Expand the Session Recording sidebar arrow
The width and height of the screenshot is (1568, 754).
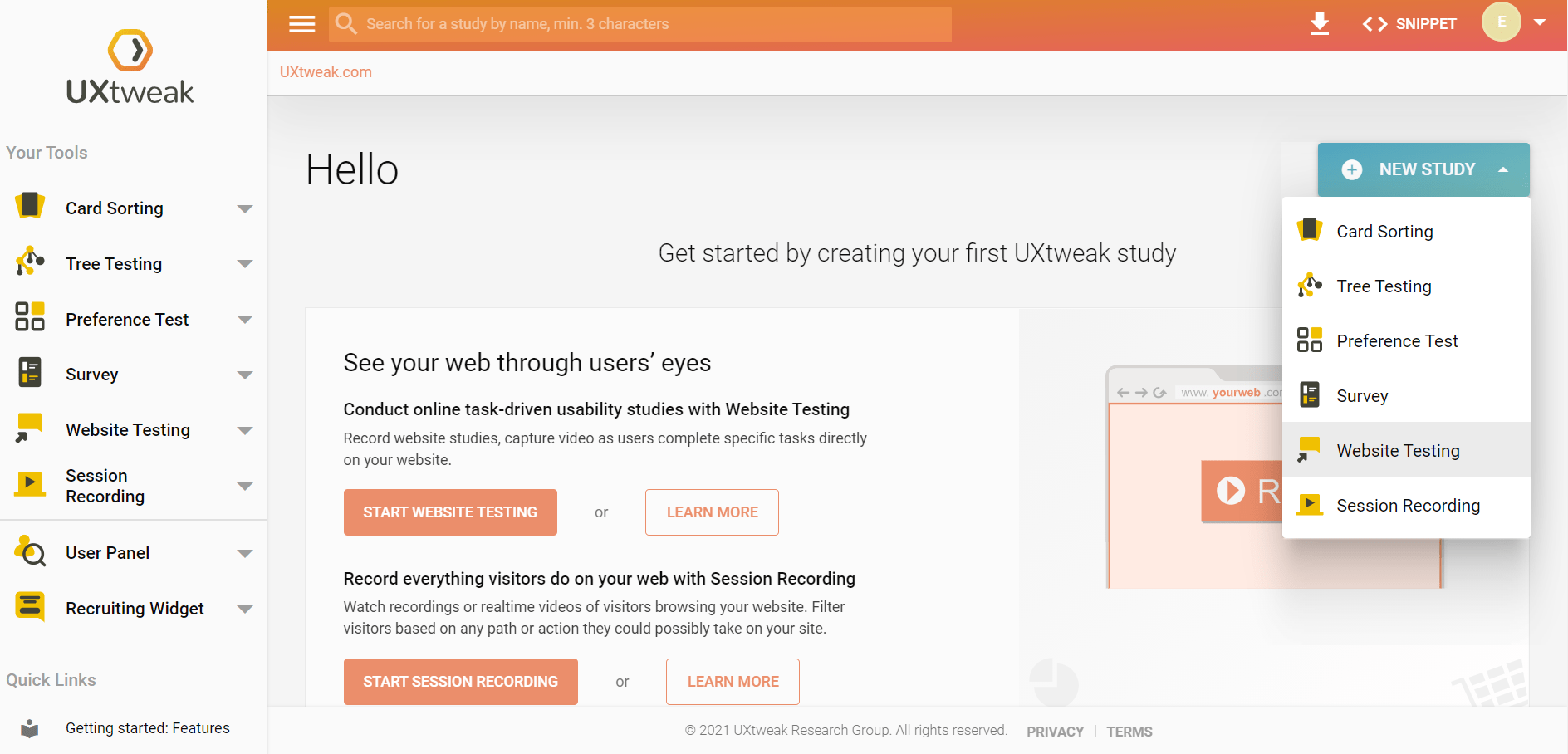pyautogui.click(x=244, y=486)
